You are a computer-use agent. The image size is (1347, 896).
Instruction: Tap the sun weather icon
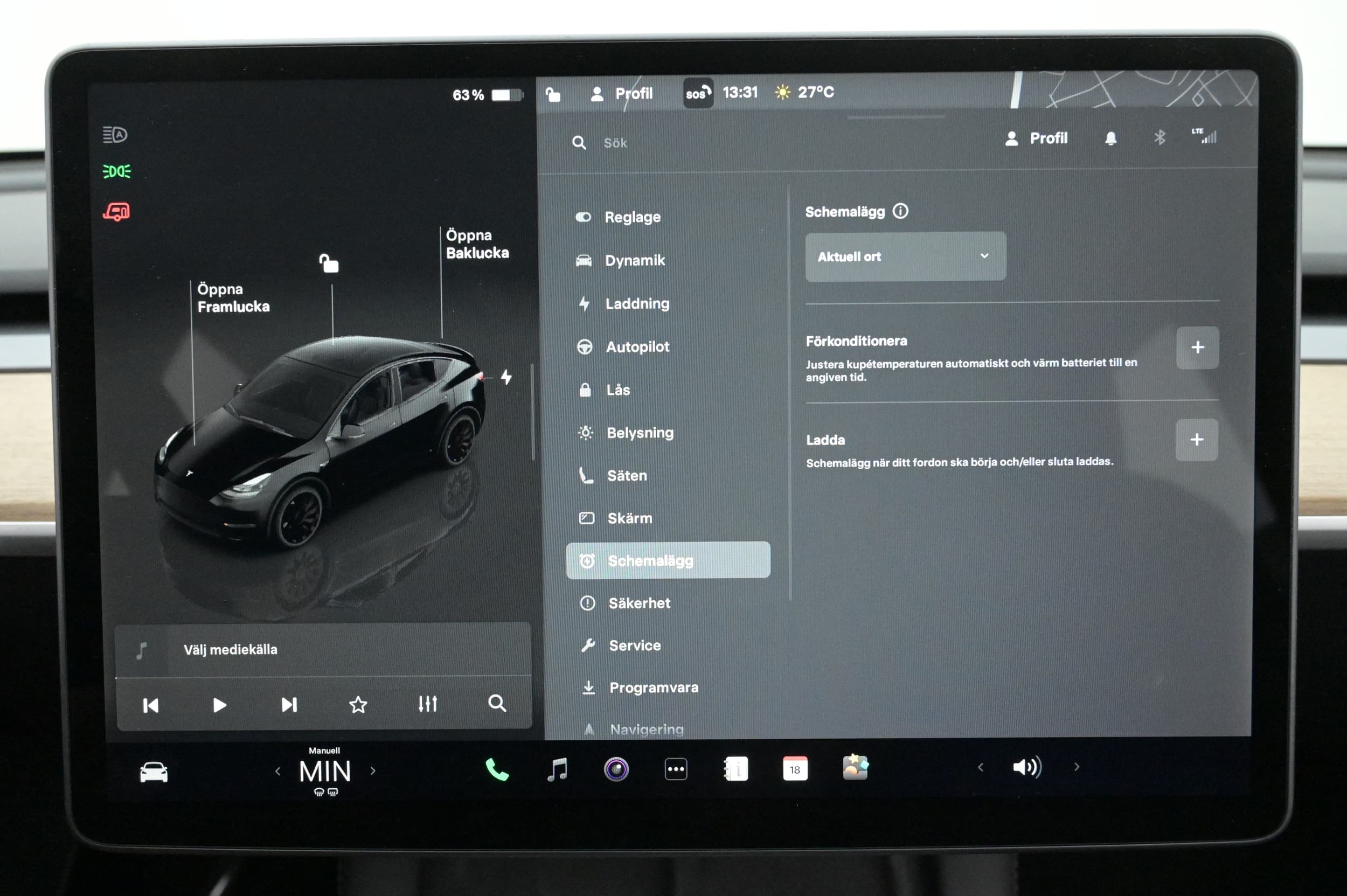point(782,93)
